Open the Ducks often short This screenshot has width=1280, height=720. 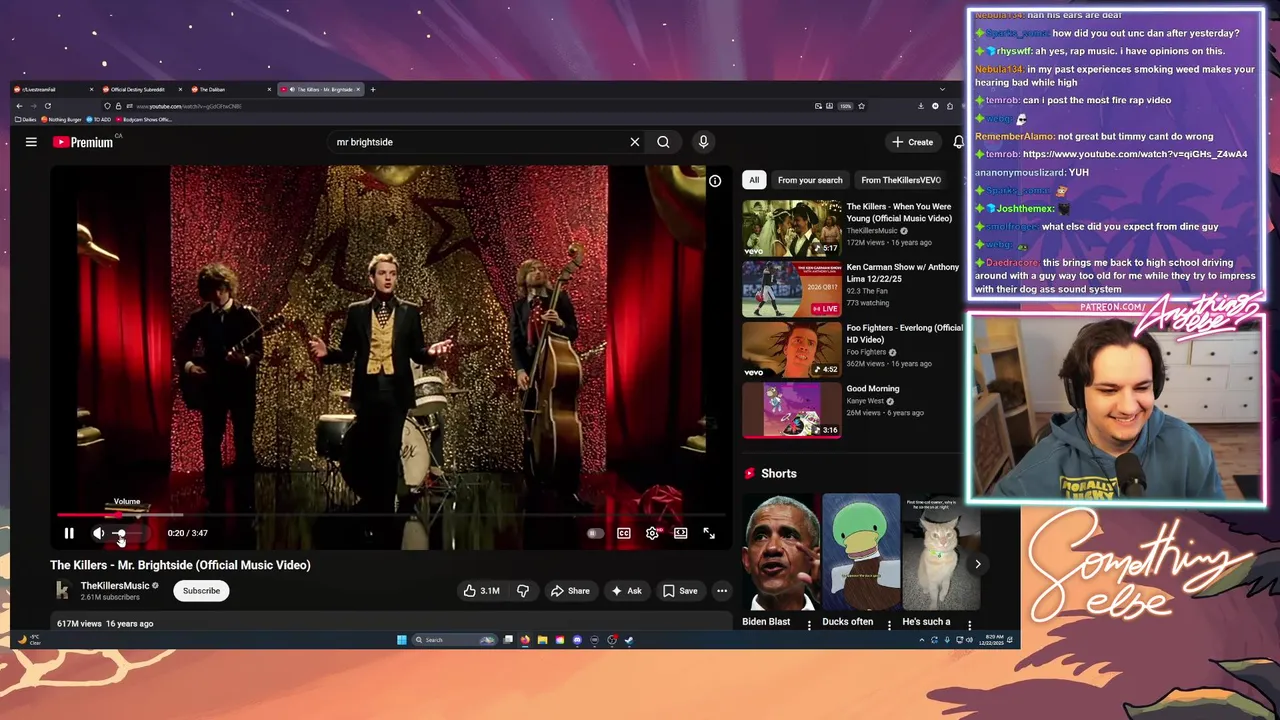click(x=861, y=552)
